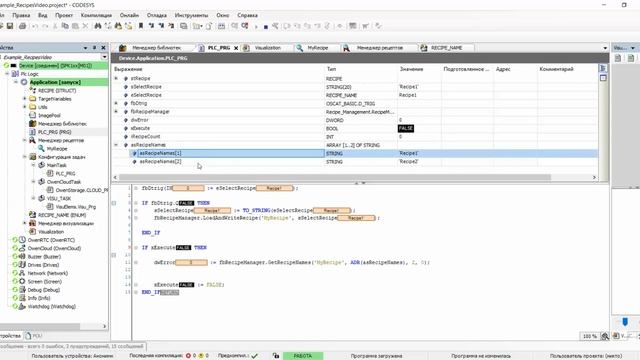Click the Paste toolbar icon
Viewport: 640px width, 360px height.
point(75,26)
